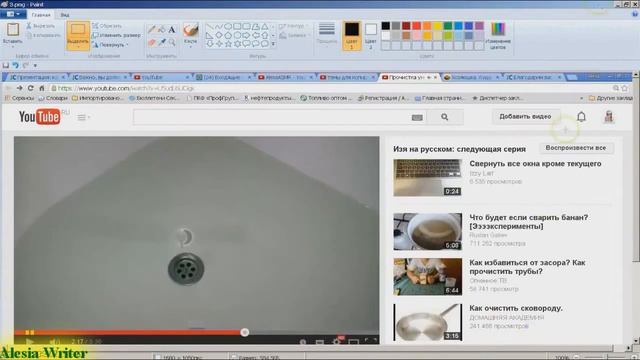Select the Pencil tool in Paint
The height and width of the screenshot is (360, 640).
152,29
